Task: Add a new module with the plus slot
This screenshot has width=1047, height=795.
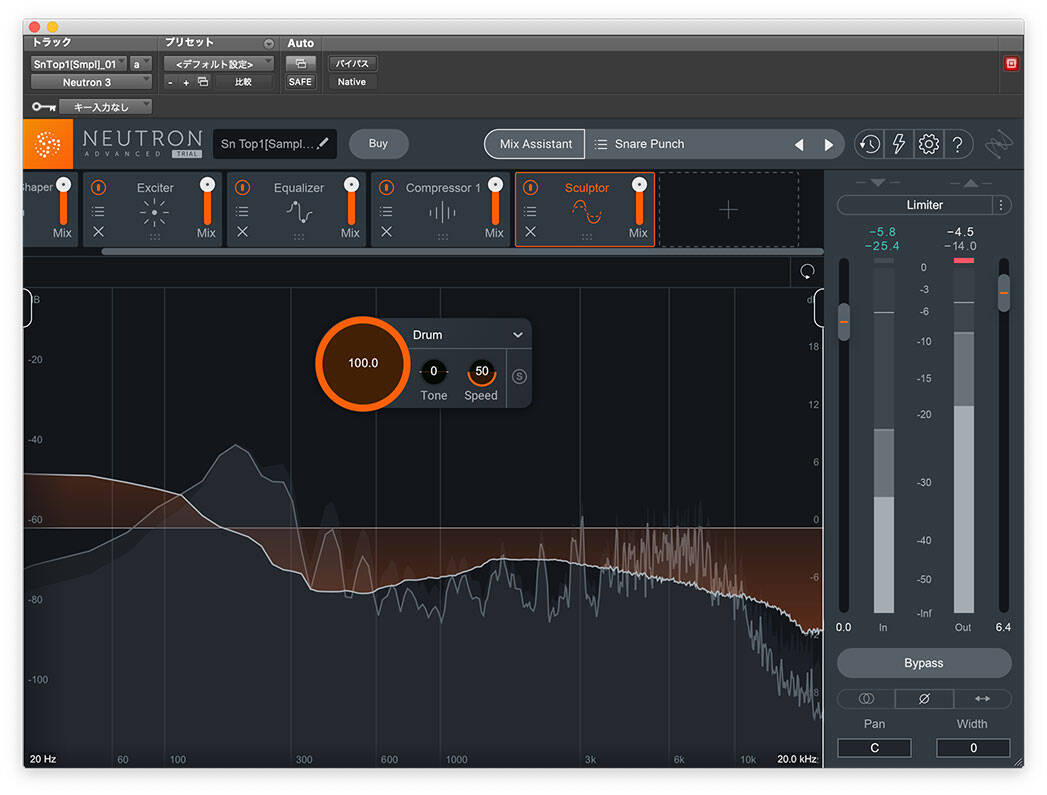Action: tap(728, 210)
